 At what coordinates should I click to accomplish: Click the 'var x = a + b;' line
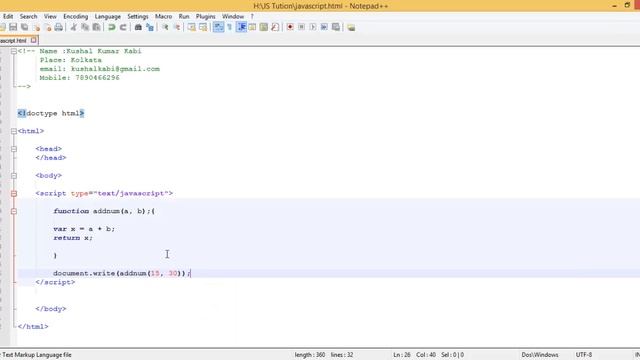[x=84, y=229]
